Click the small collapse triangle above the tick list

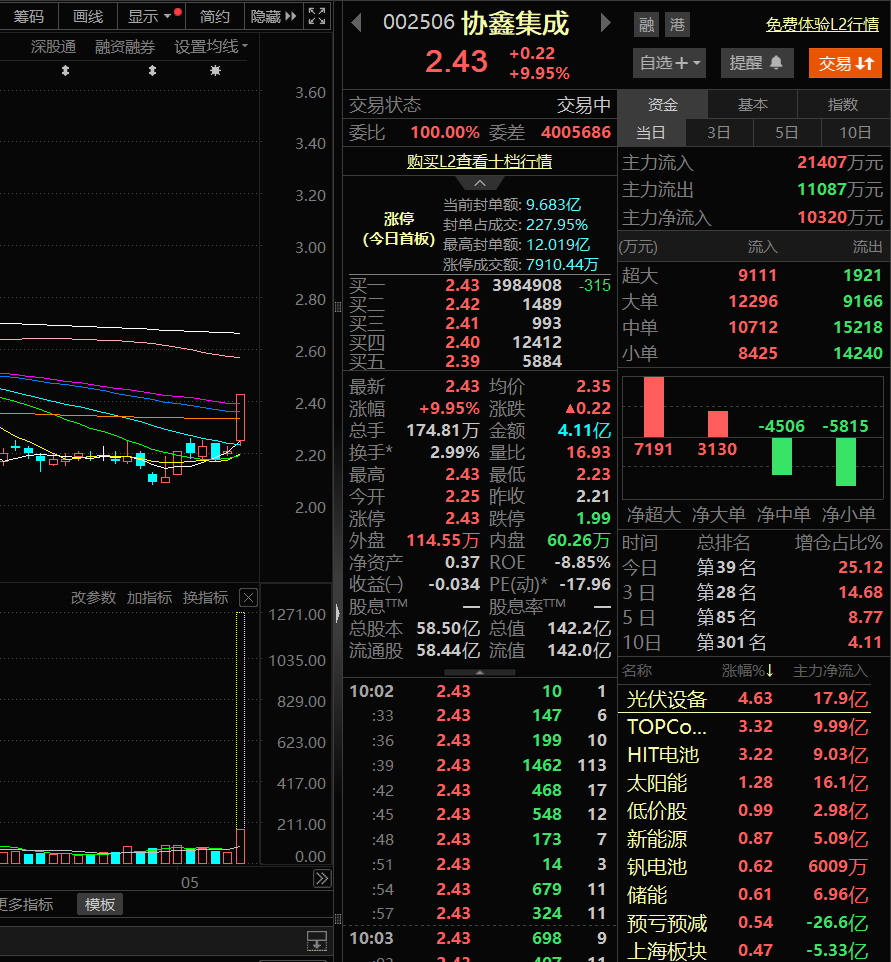tap(480, 672)
